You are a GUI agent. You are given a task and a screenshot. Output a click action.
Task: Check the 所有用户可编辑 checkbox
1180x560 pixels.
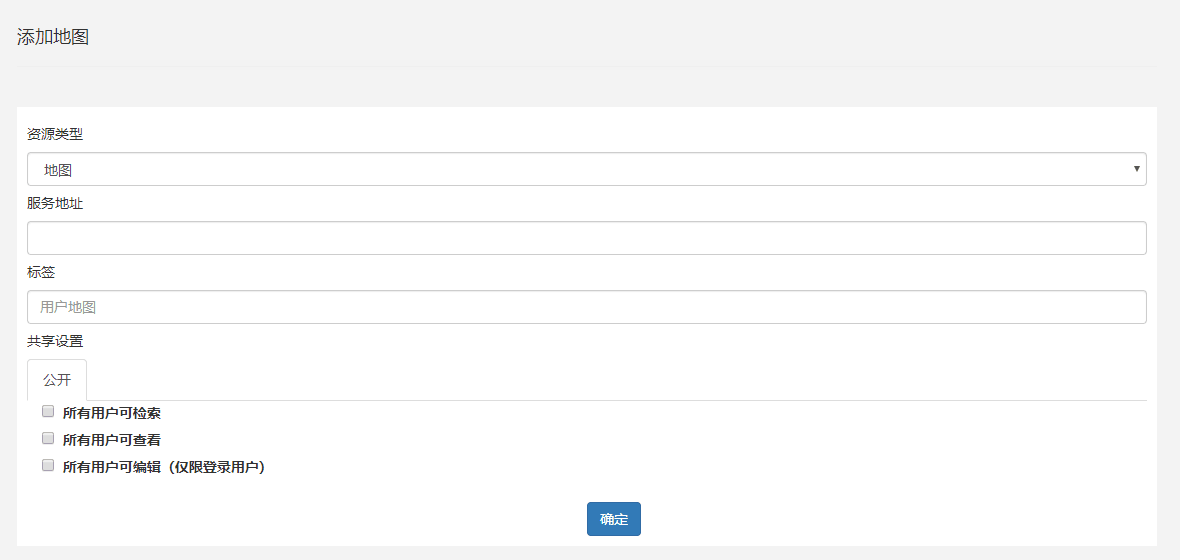pos(48,465)
